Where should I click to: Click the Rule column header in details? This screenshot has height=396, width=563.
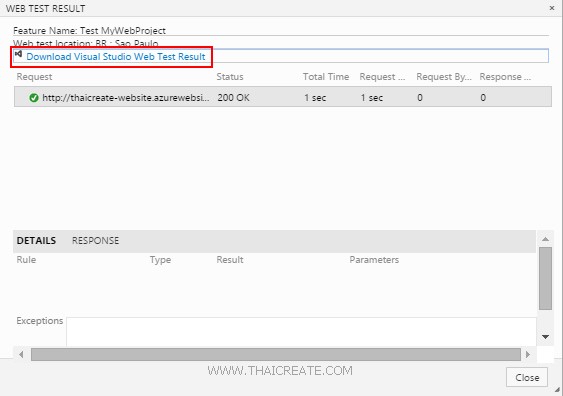click(x=26, y=260)
